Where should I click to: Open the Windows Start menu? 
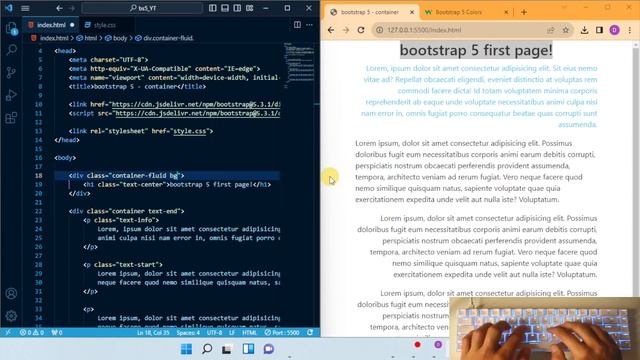click(187, 349)
